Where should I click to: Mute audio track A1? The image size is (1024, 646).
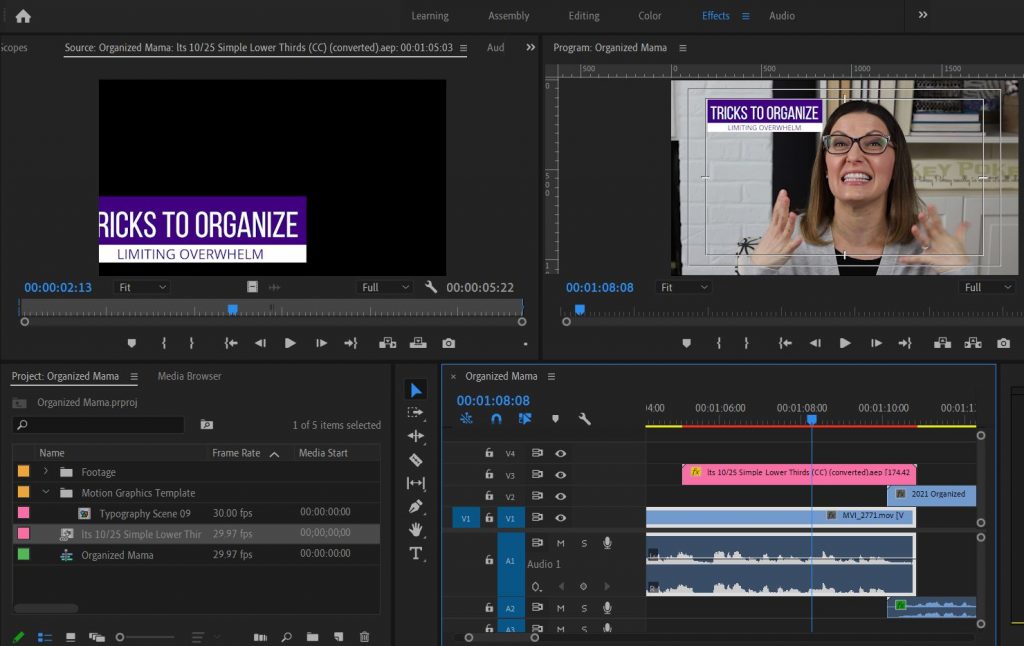coord(560,543)
